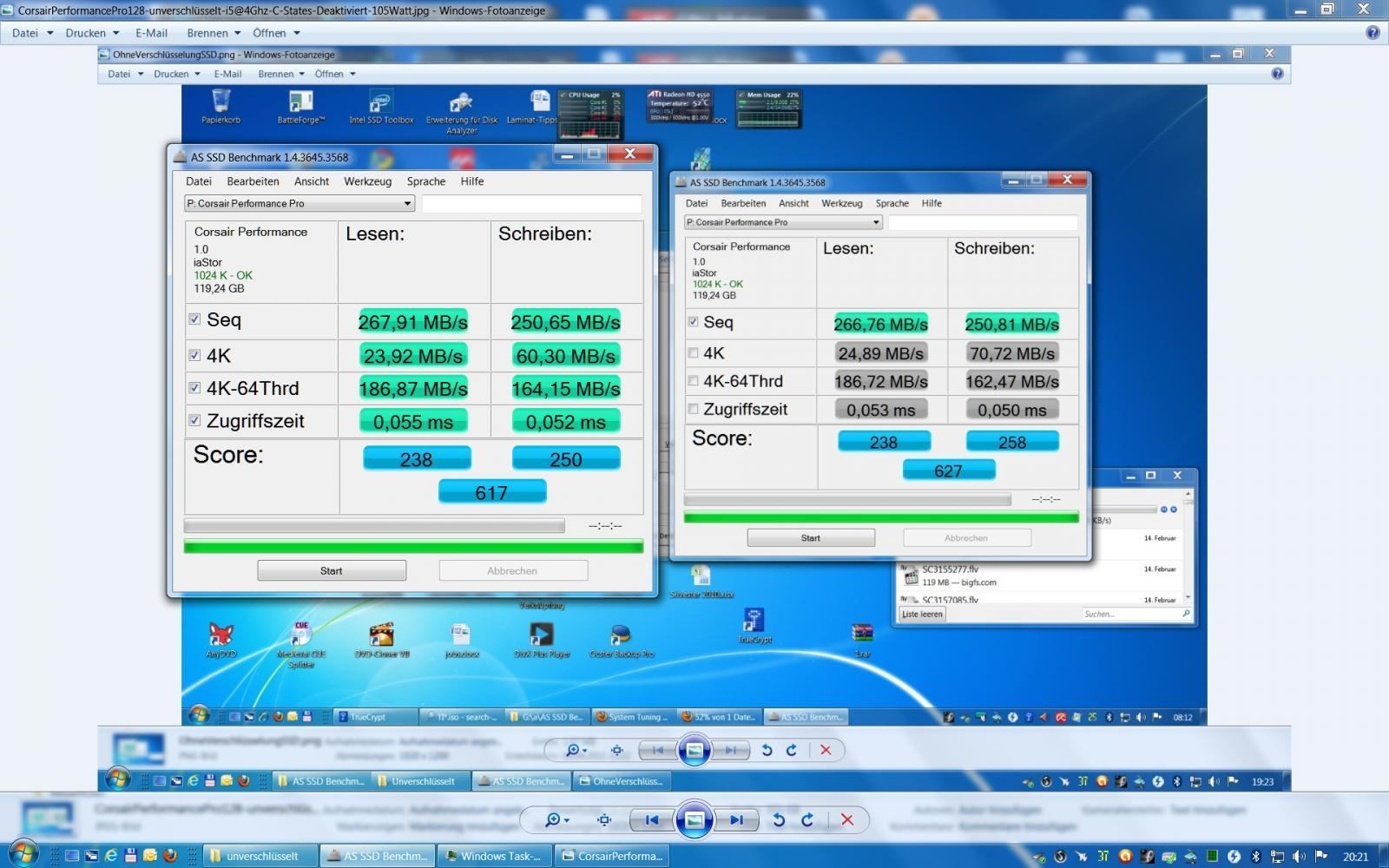
Task: Enable the 4K checkbox in right benchmark window
Action: pos(693,352)
